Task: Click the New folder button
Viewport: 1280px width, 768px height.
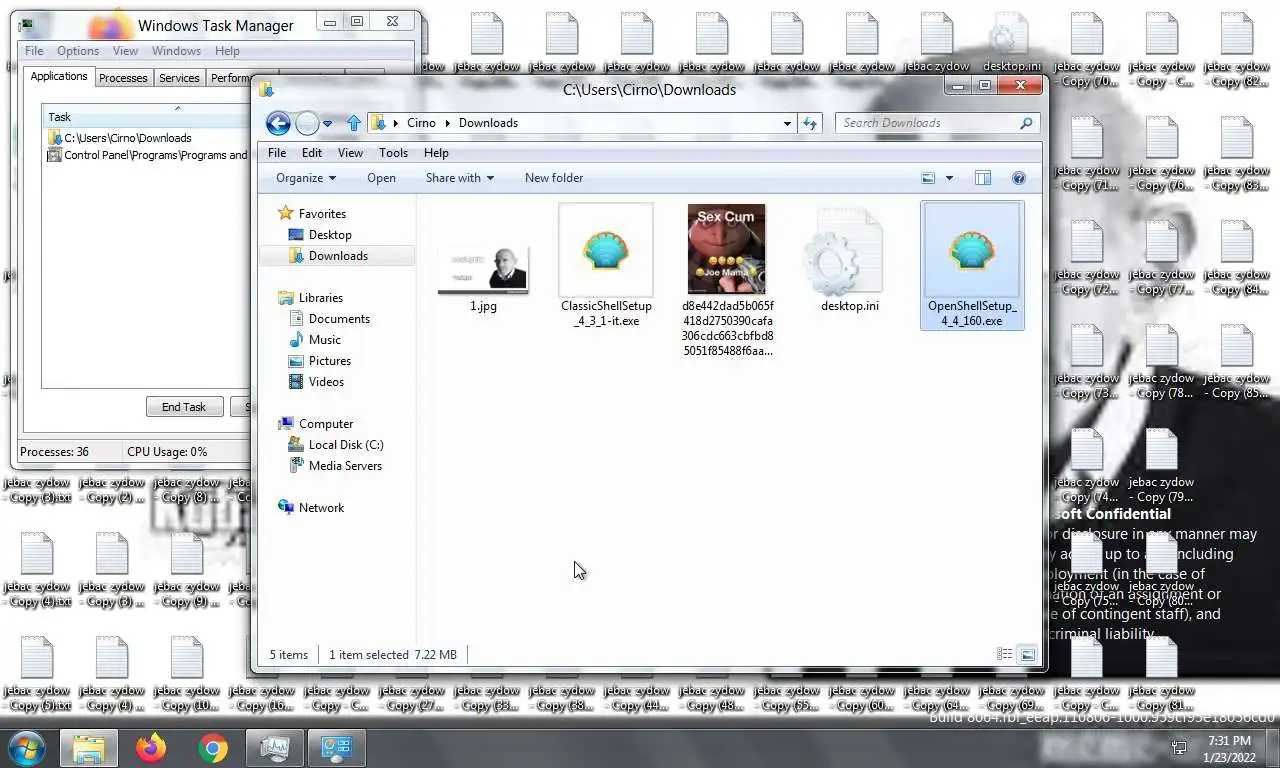Action: (554, 178)
